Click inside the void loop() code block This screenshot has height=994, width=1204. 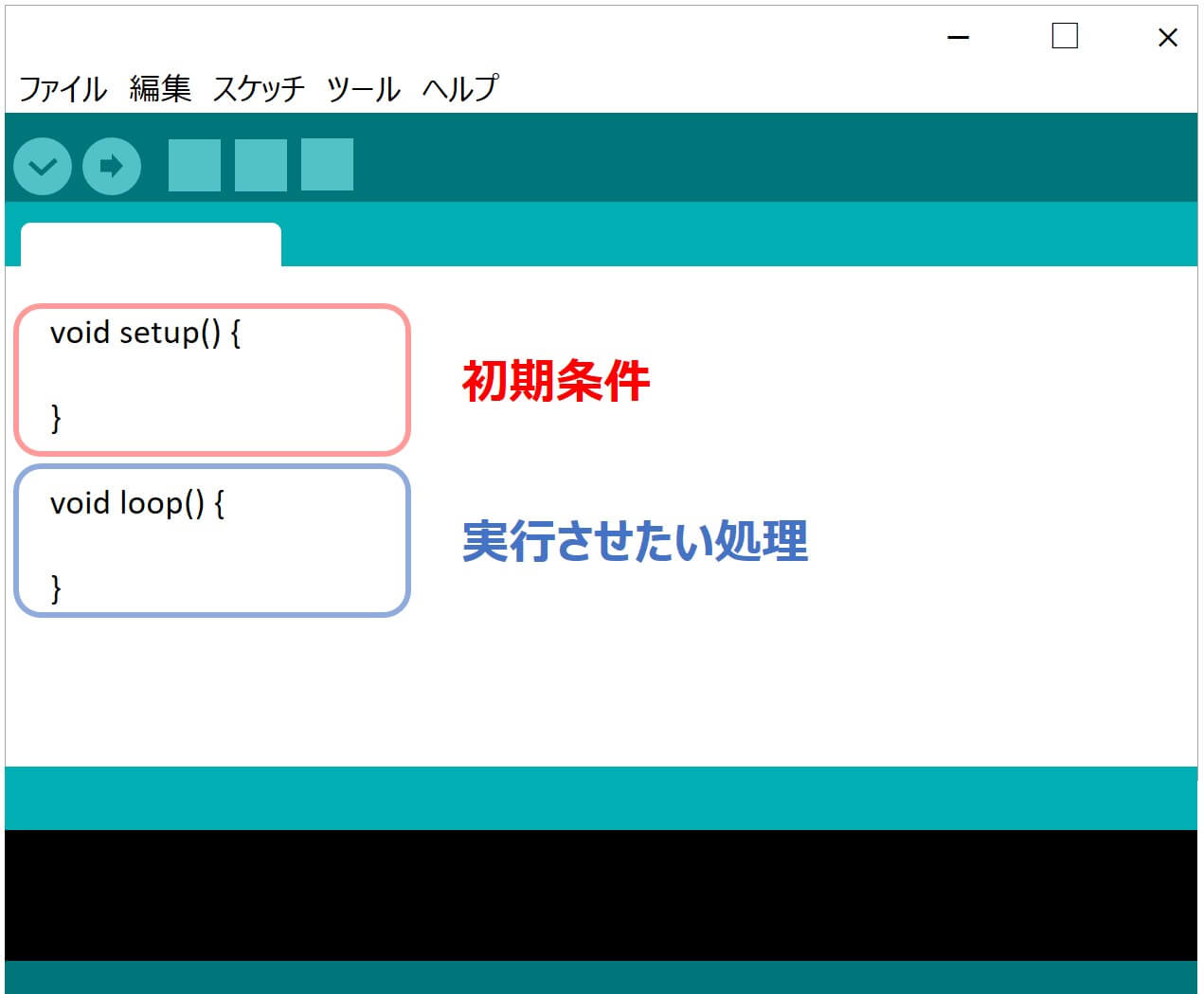210,540
